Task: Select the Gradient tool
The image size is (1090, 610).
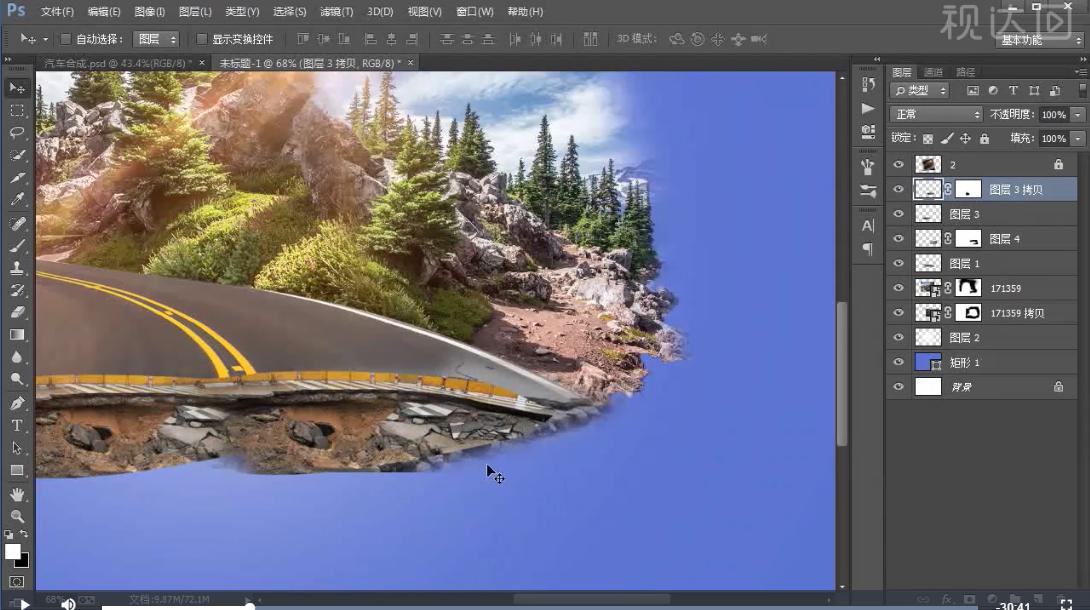Action: click(17, 335)
